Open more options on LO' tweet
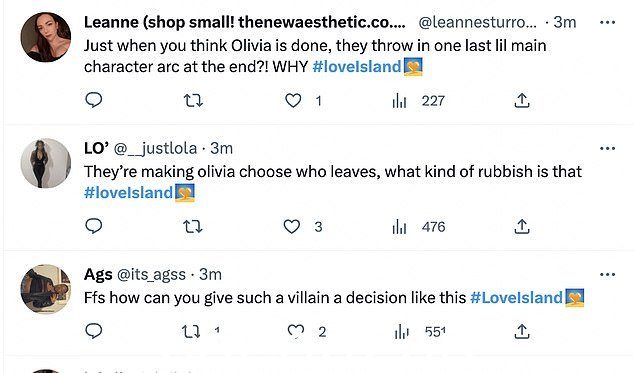Viewport: 634px width, 373px height. (607, 148)
